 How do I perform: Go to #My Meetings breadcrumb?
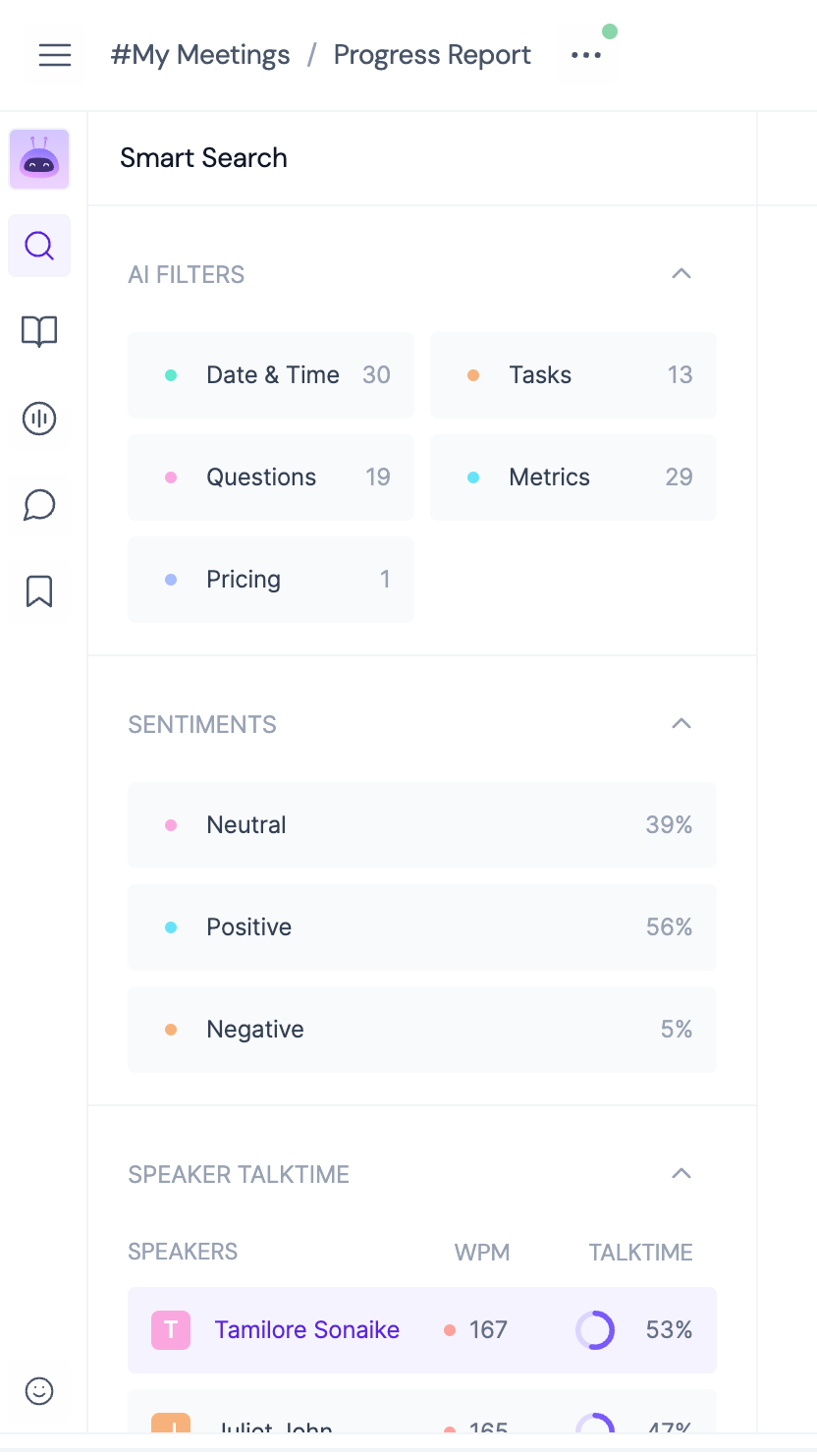[200, 55]
